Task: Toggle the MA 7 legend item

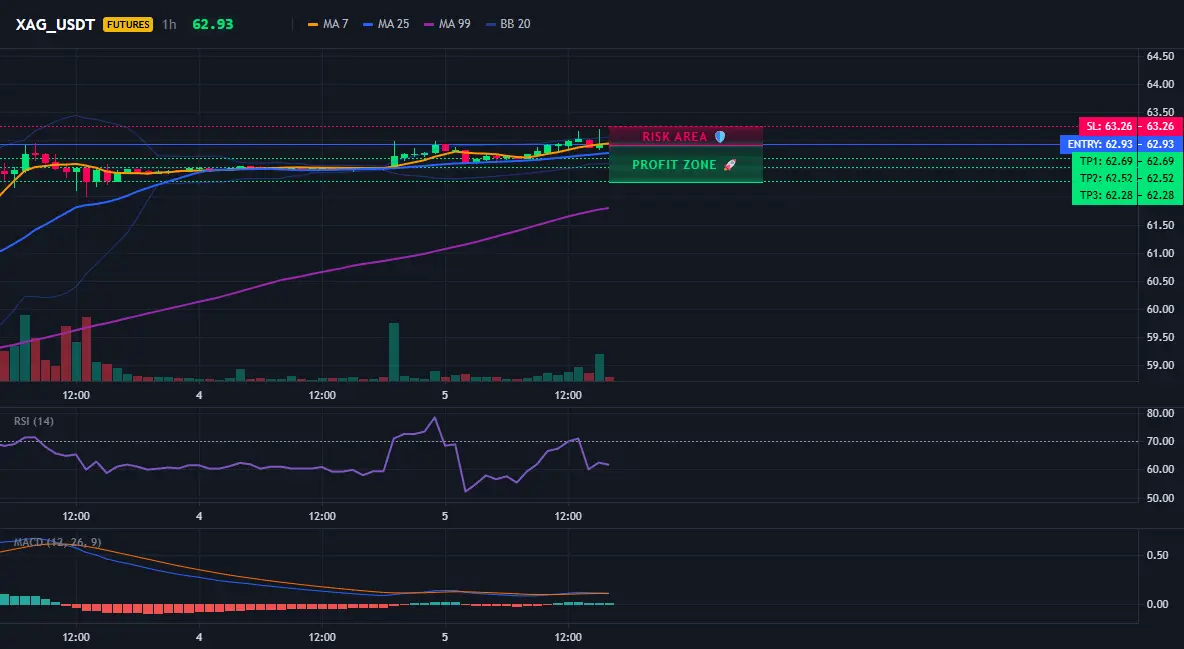Action: pyautogui.click(x=328, y=24)
